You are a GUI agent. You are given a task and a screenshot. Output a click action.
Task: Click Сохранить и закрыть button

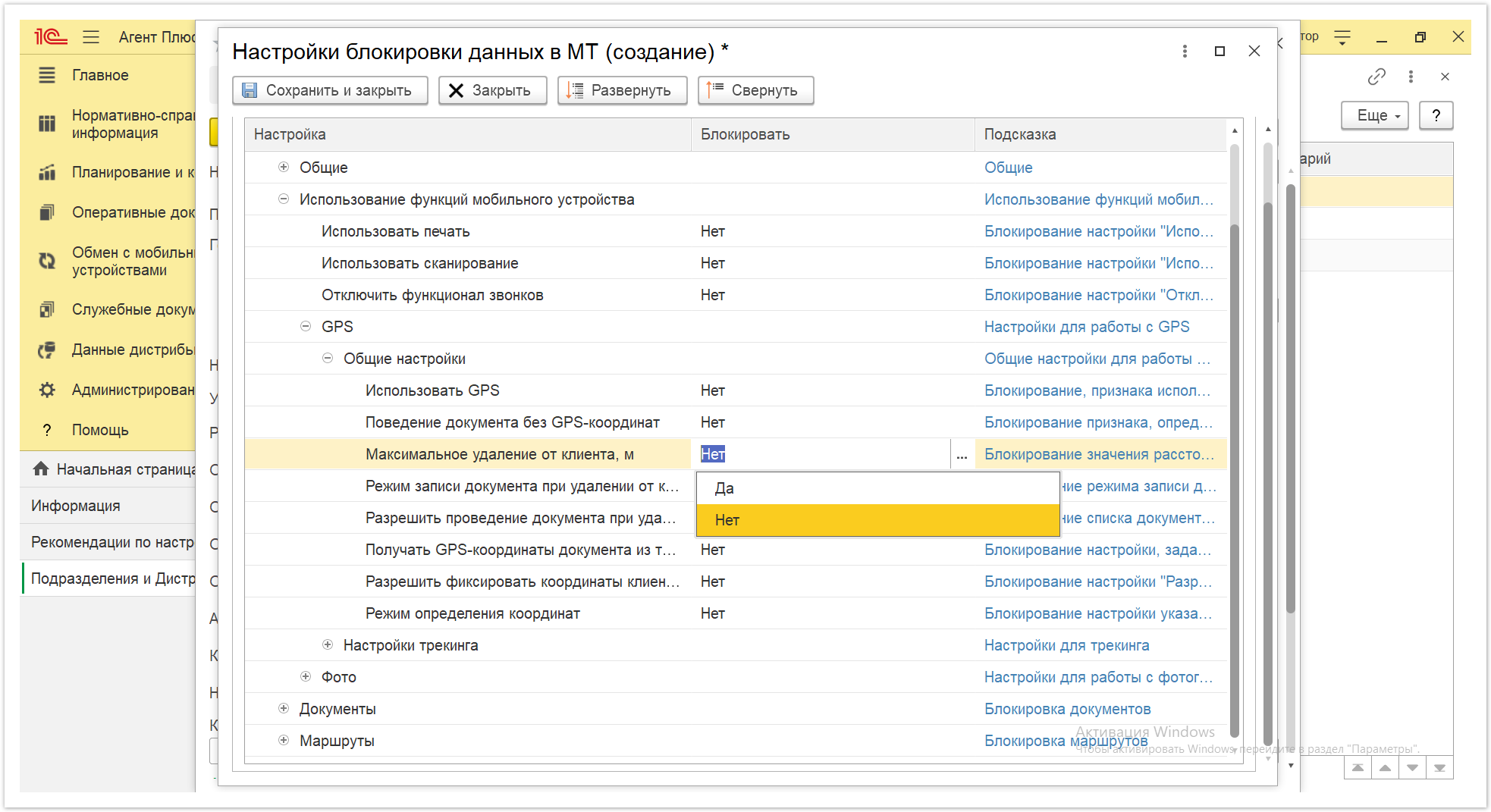click(x=330, y=90)
